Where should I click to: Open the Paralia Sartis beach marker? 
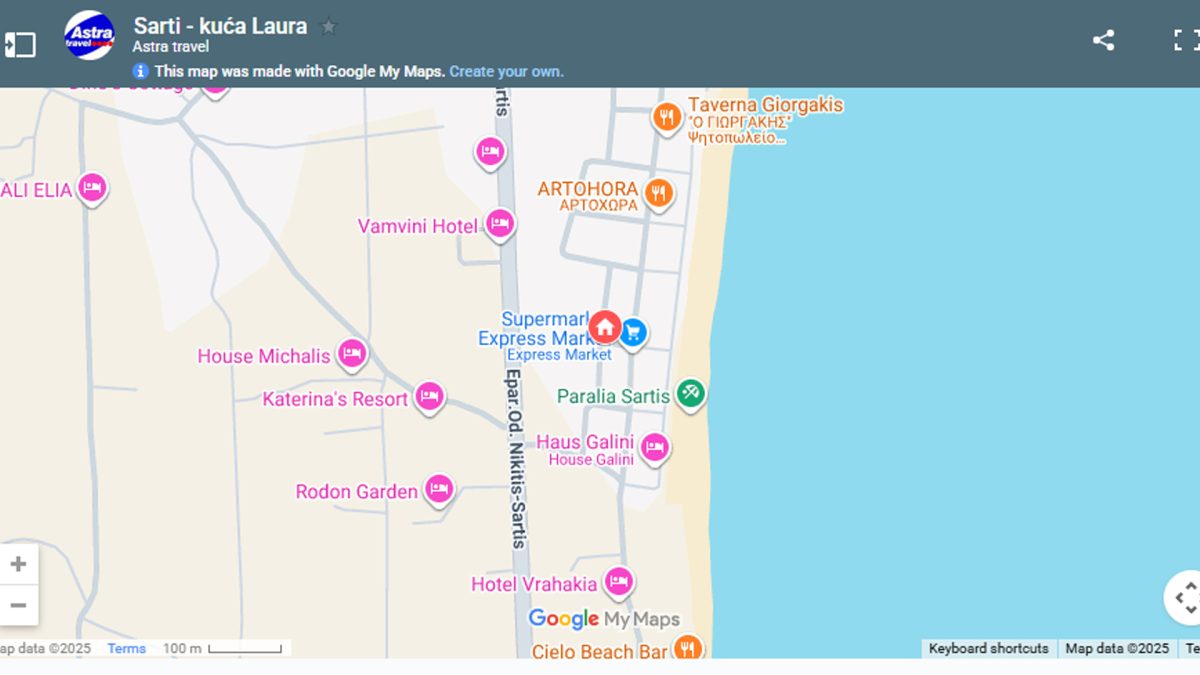click(x=690, y=393)
